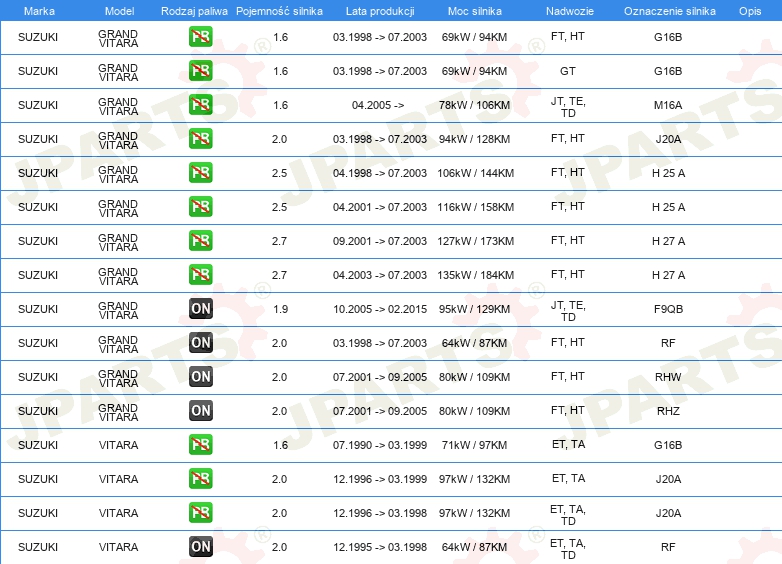782x564 pixels.
Task: Click the 10.2005 -> 02.2015 date cell
Action: [x=380, y=309]
